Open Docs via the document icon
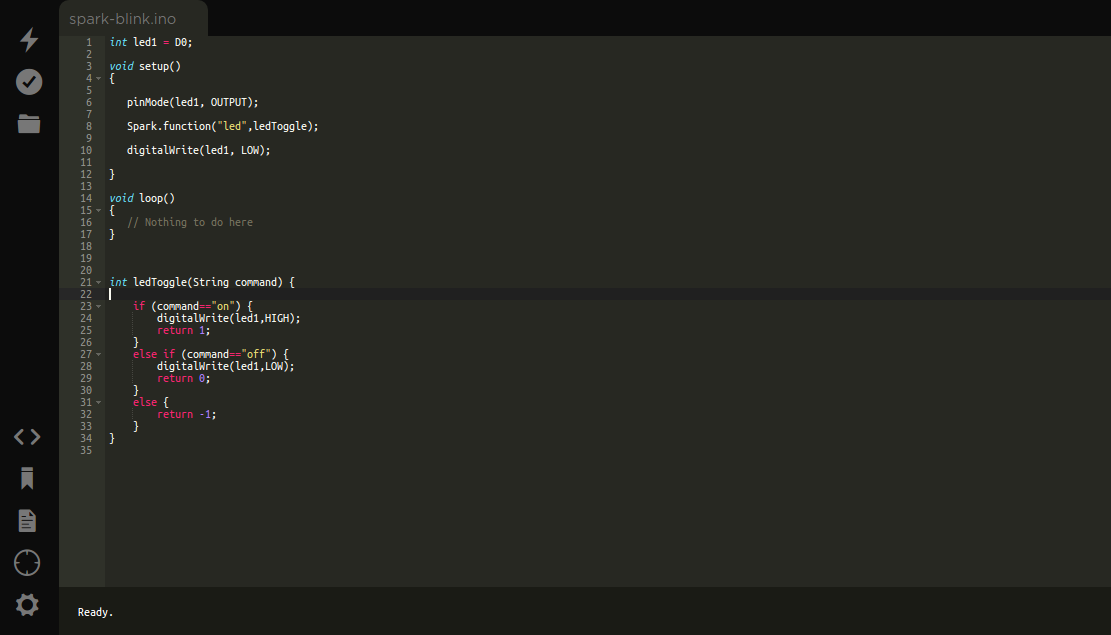The width and height of the screenshot is (1111, 635). (27, 521)
